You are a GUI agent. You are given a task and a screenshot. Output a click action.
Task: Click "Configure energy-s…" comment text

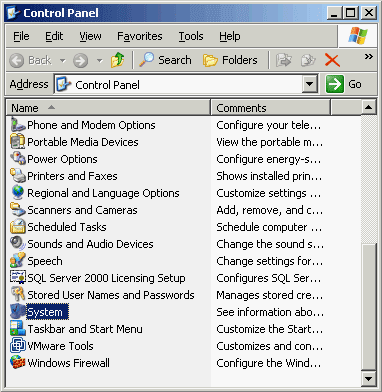click(x=269, y=159)
